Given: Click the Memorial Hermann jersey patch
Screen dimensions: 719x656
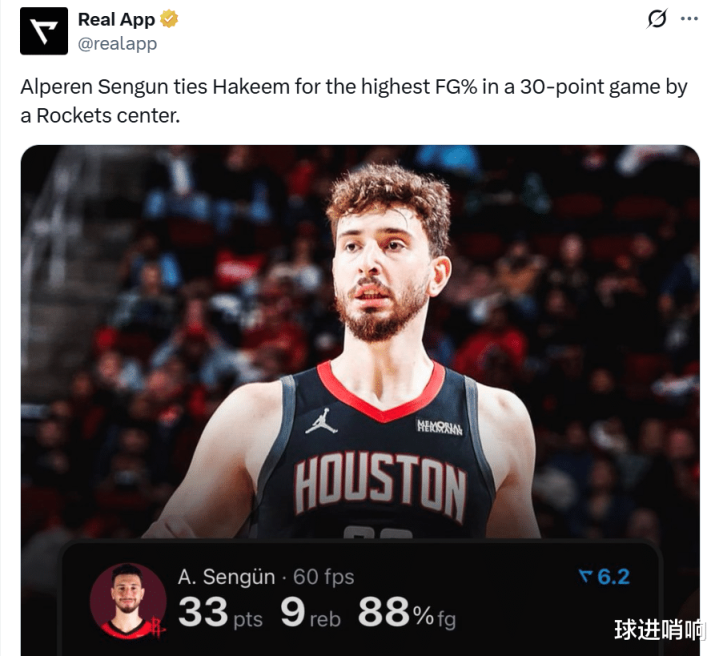Looking at the screenshot, I should coord(439,427).
